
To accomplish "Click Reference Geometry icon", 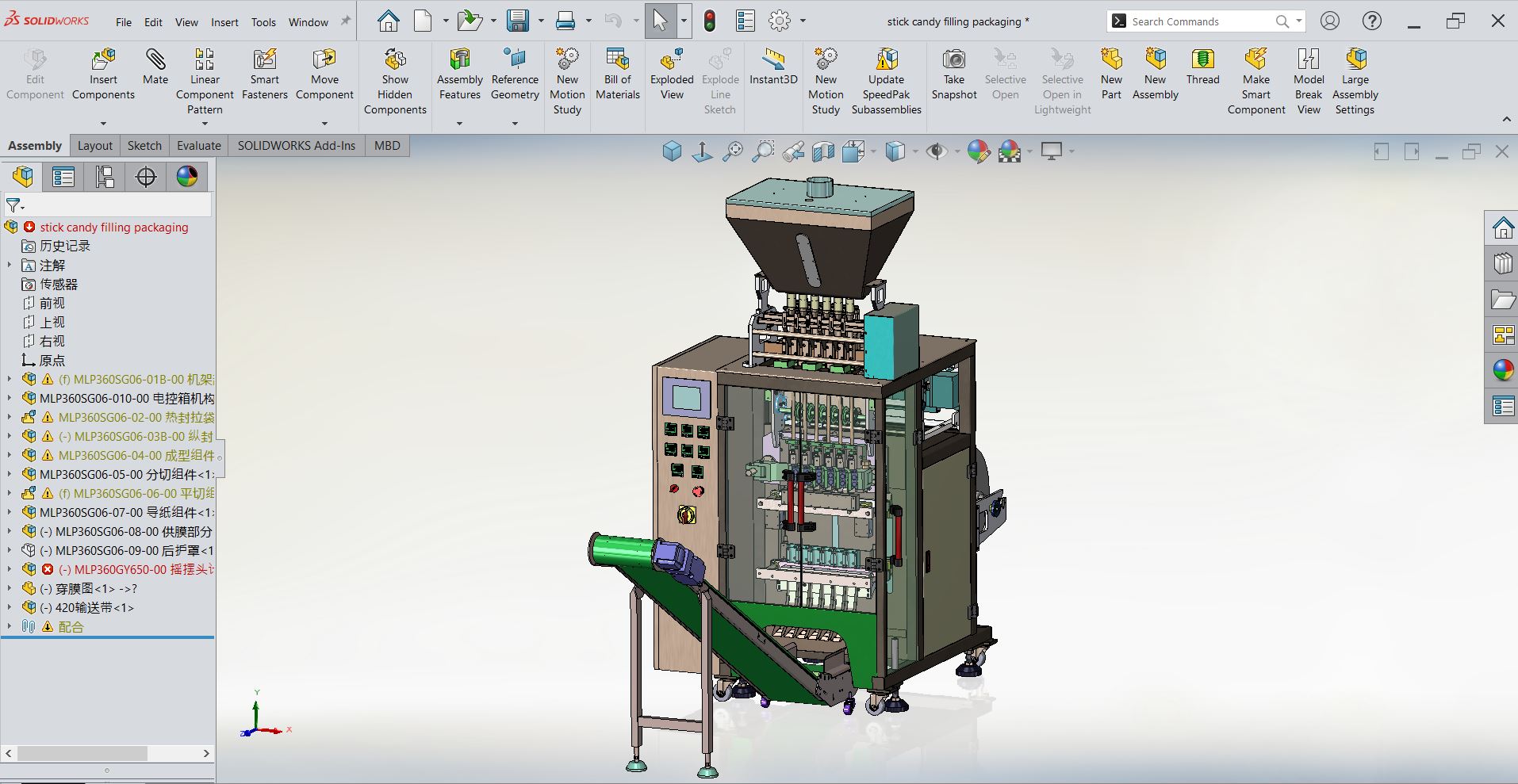I will [515, 59].
